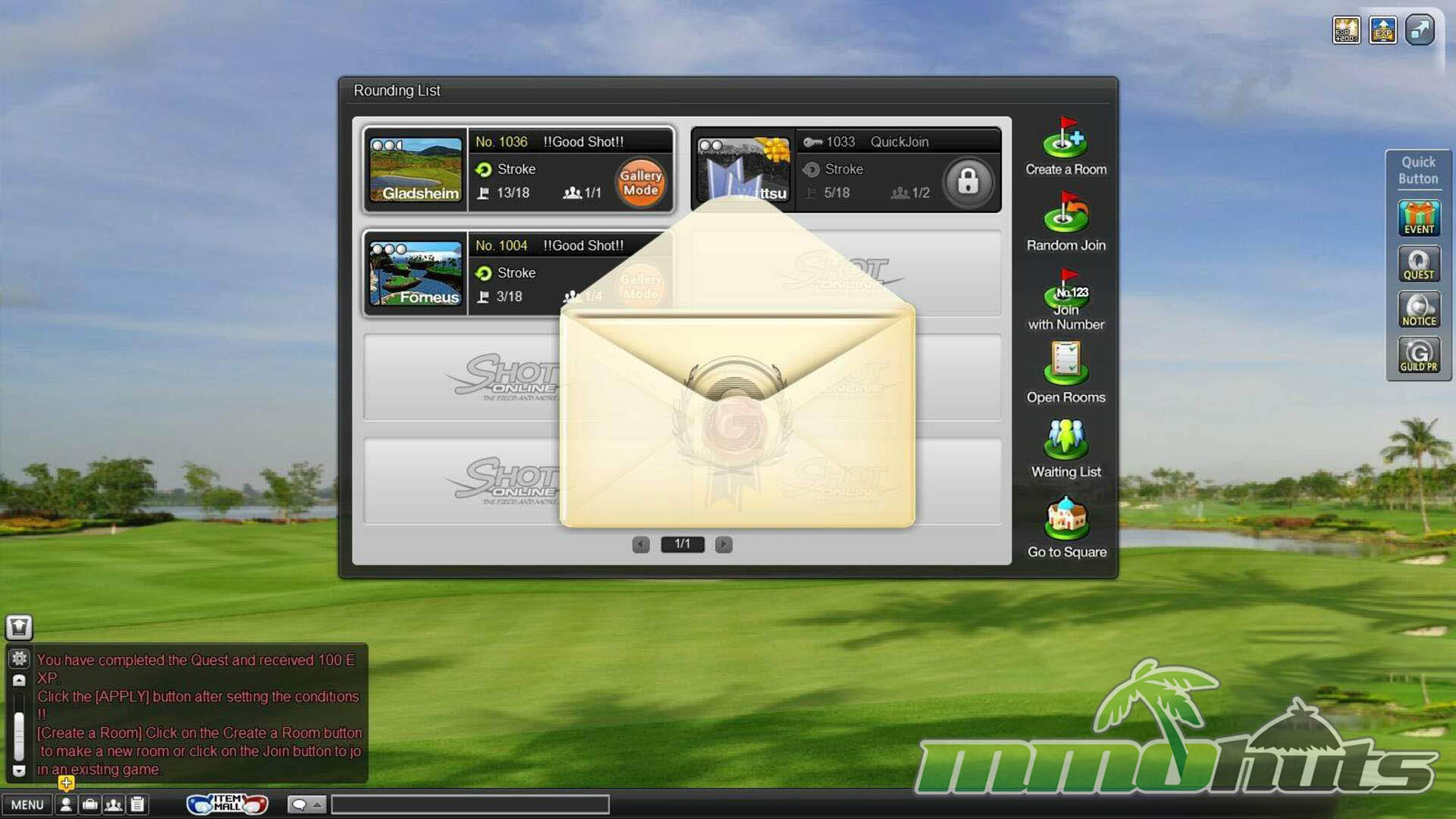Open the Item Mall
This screenshot has width=1456, height=819.
[x=227, y=804]
